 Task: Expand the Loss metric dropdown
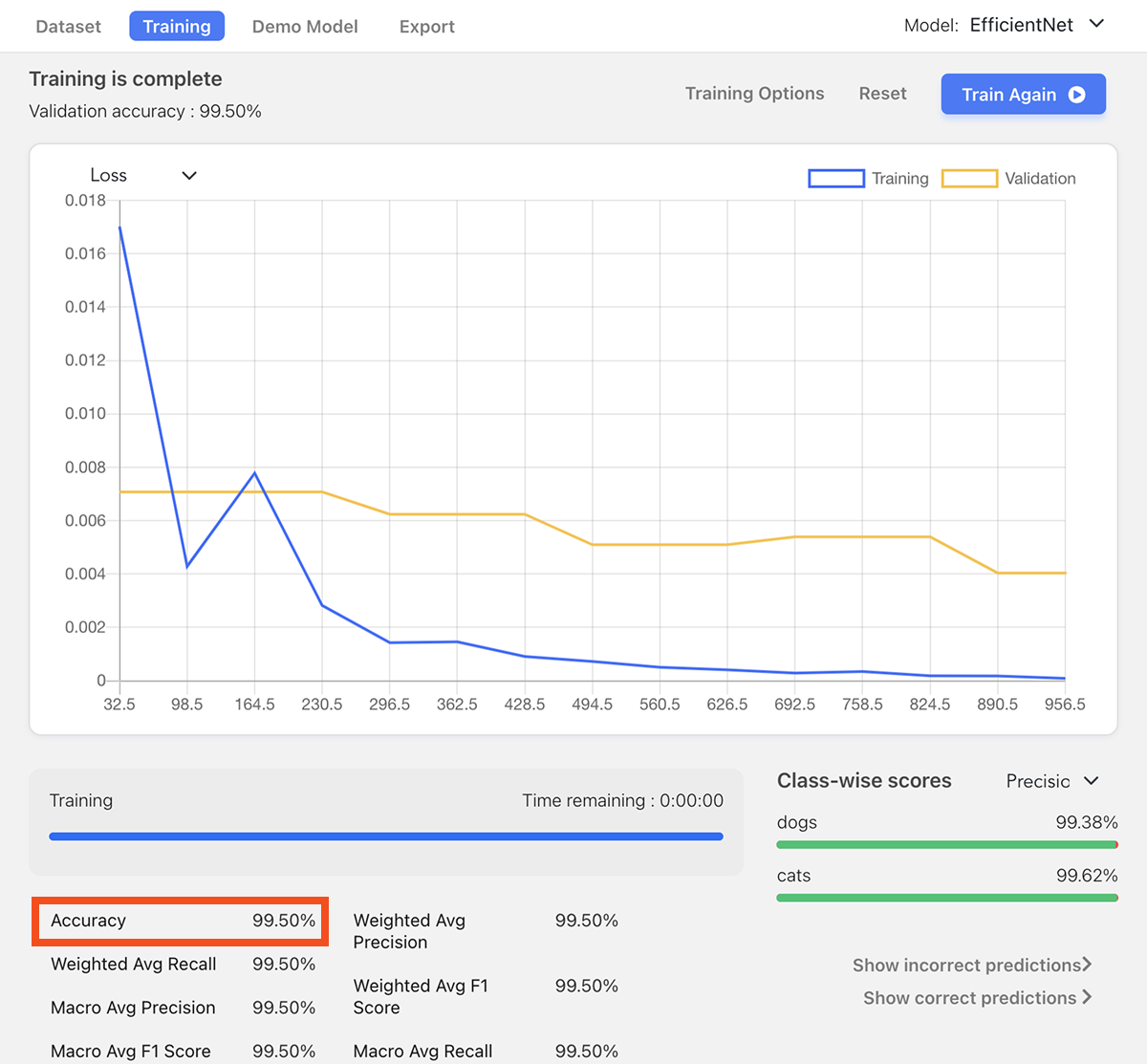point(143,175)
